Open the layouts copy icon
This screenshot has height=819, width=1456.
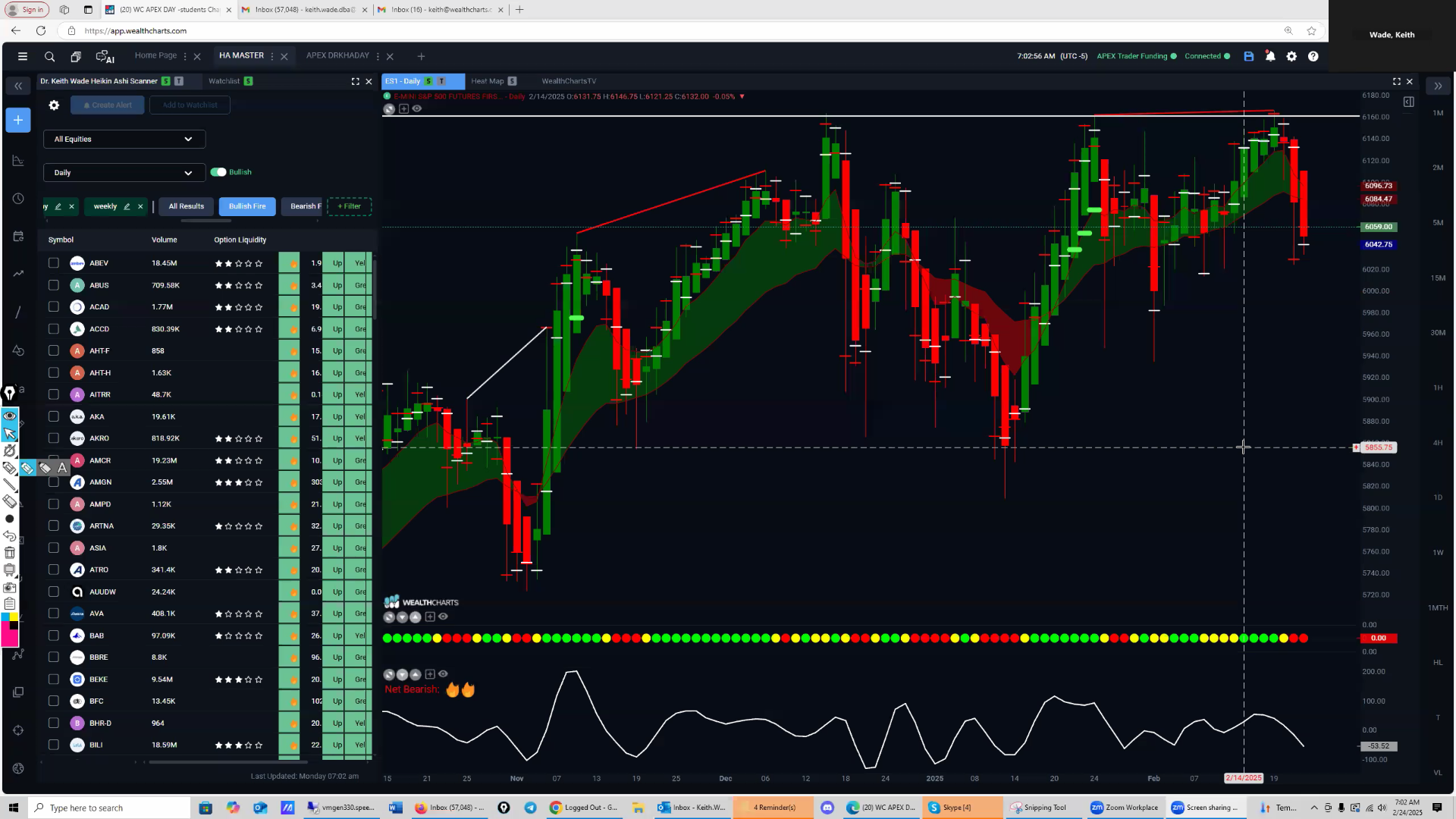[76, 56]
